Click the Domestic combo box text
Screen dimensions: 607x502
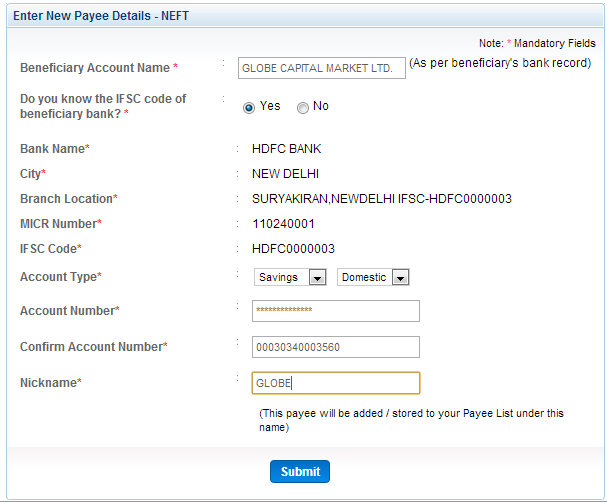click(364, 277)
